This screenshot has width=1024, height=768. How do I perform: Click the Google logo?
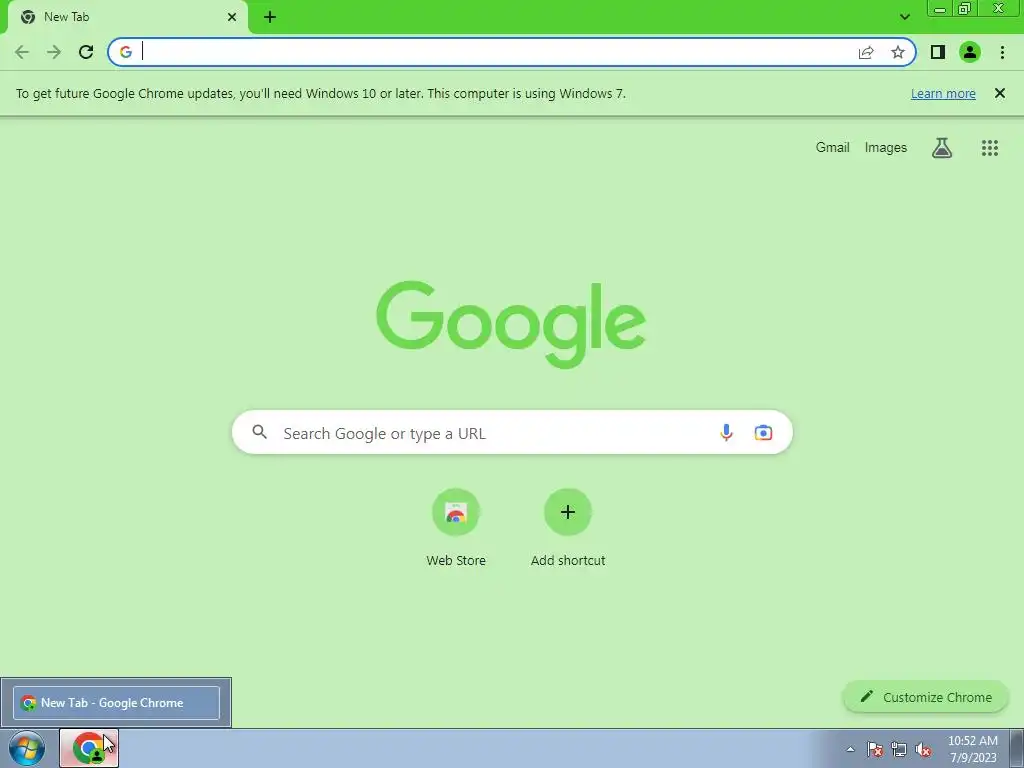coord(511,325)
